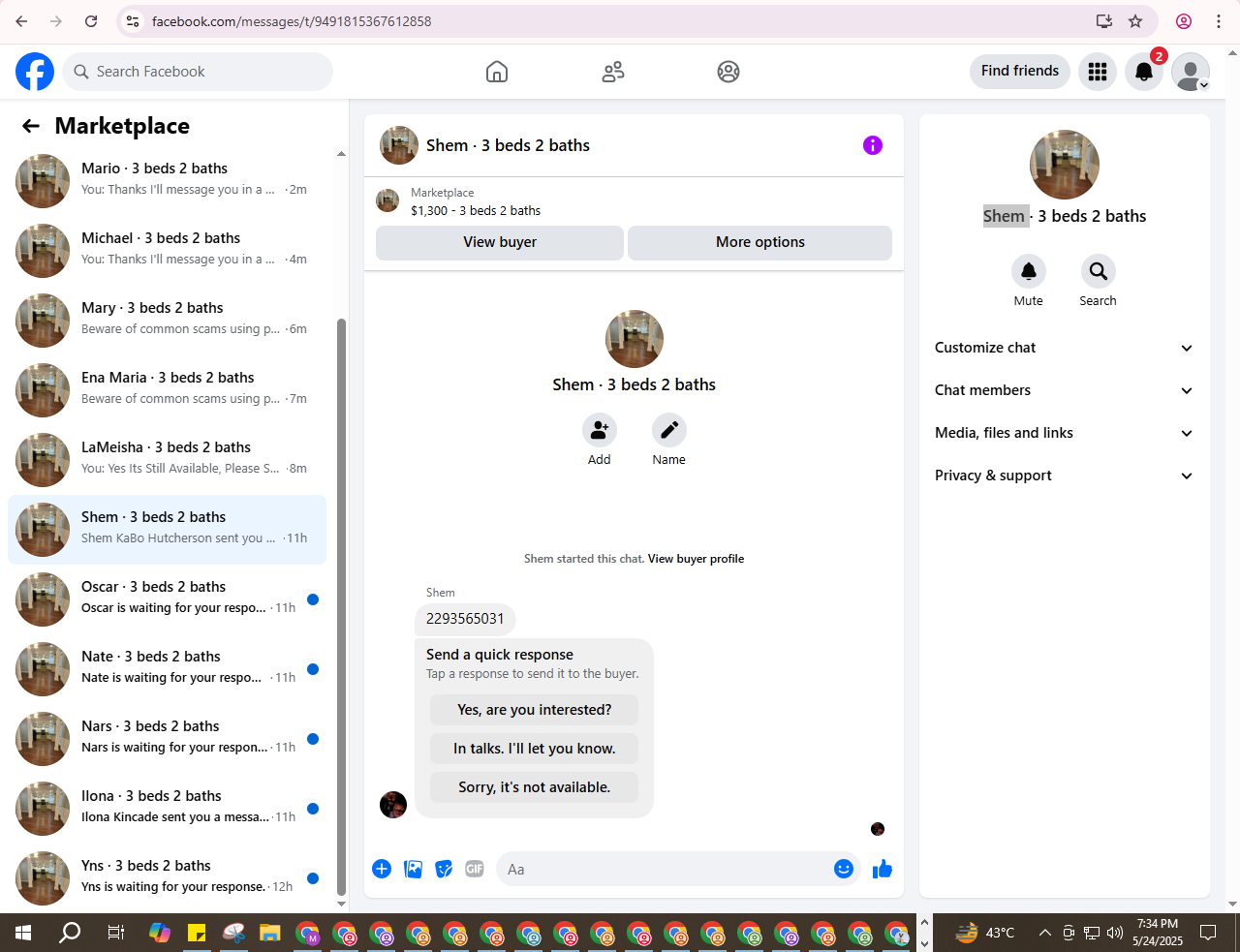The height and width of the screenshot is (952, 1240).
Task: Open volume control in system tray
Action: click(x=1115, y=933)
